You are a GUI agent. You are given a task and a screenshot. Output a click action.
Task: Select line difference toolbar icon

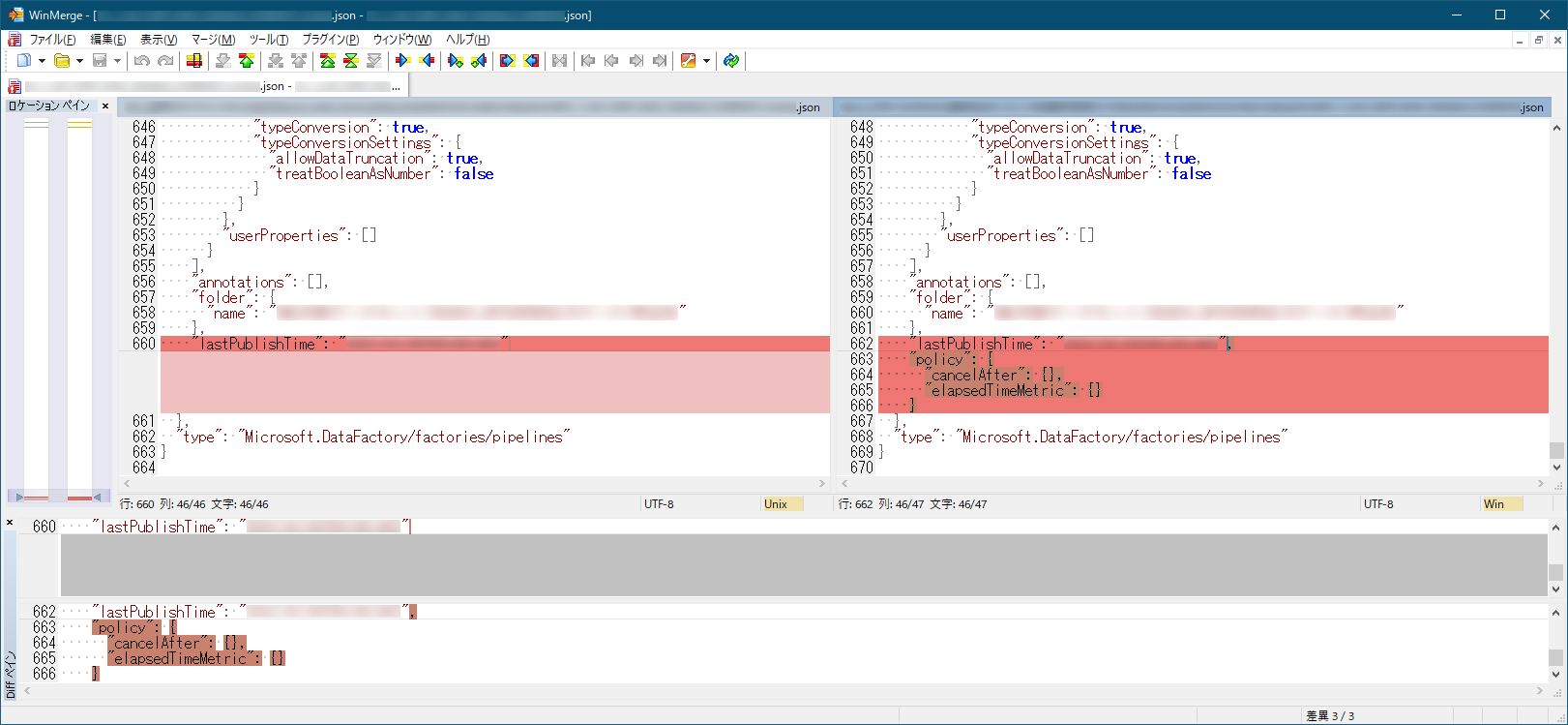click(x=194, y=61)
